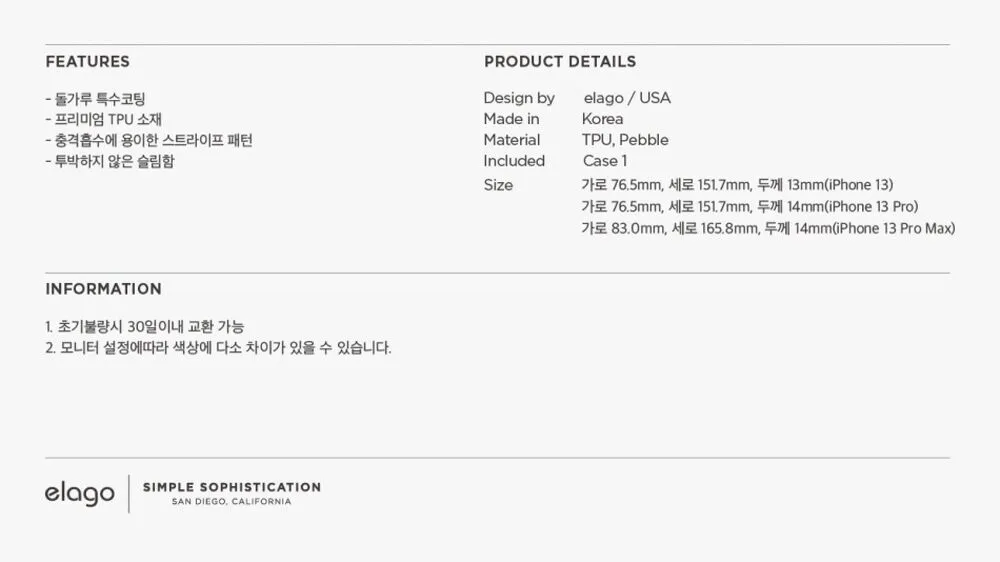Click the '프리미엄 TPU 소재' feature line
1000x562 pixels.
point(103,119)
